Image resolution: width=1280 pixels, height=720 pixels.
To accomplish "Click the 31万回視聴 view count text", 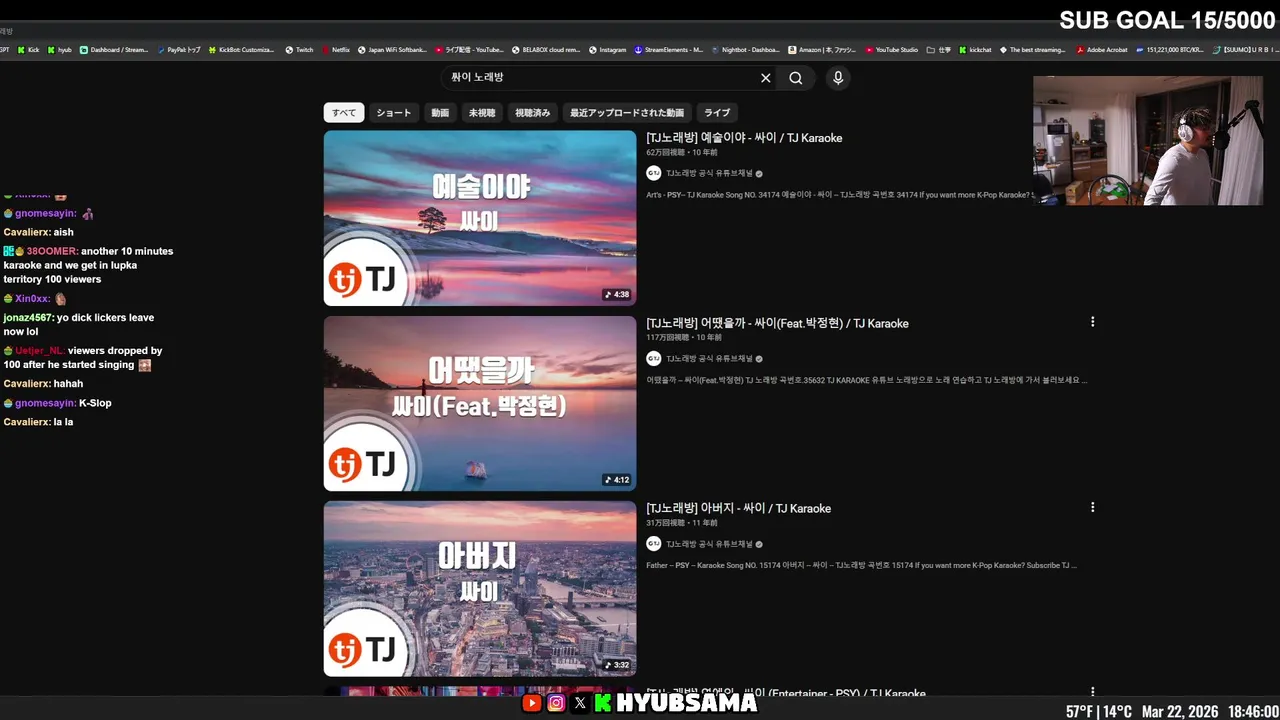I will pos(665,523).
